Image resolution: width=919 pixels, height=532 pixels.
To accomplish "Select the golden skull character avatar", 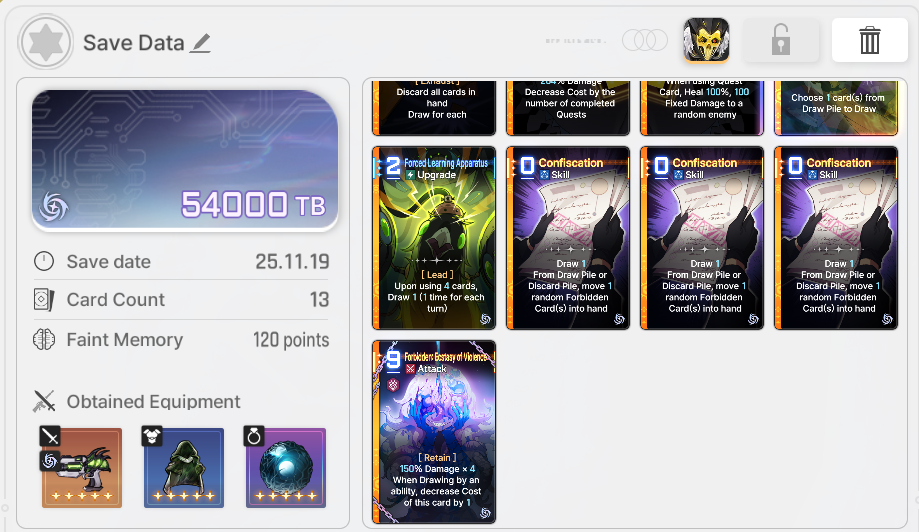I will 706,40.
